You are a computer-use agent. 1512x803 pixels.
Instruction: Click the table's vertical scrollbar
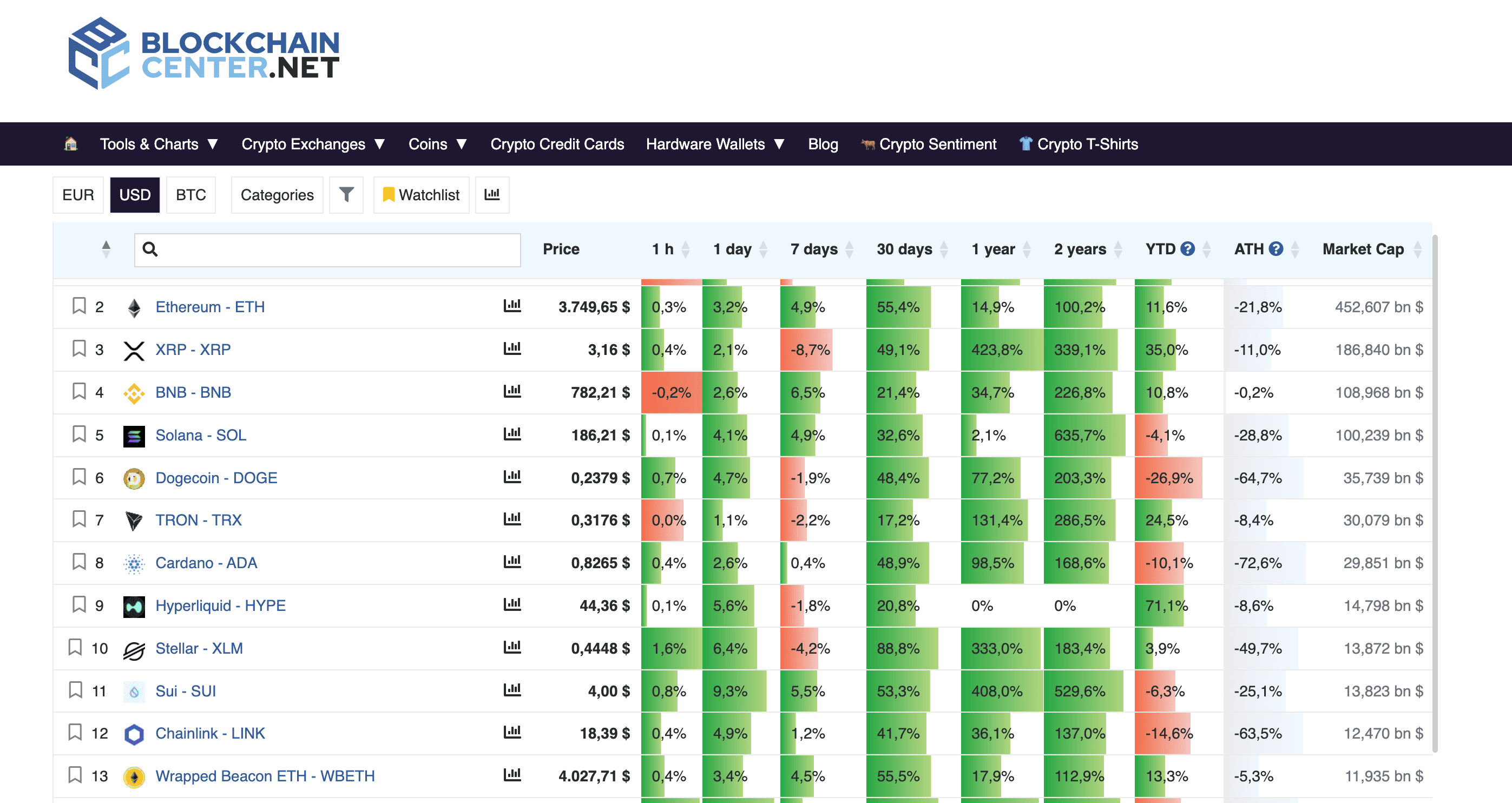pyautogui.click(x=1435, y=493)
